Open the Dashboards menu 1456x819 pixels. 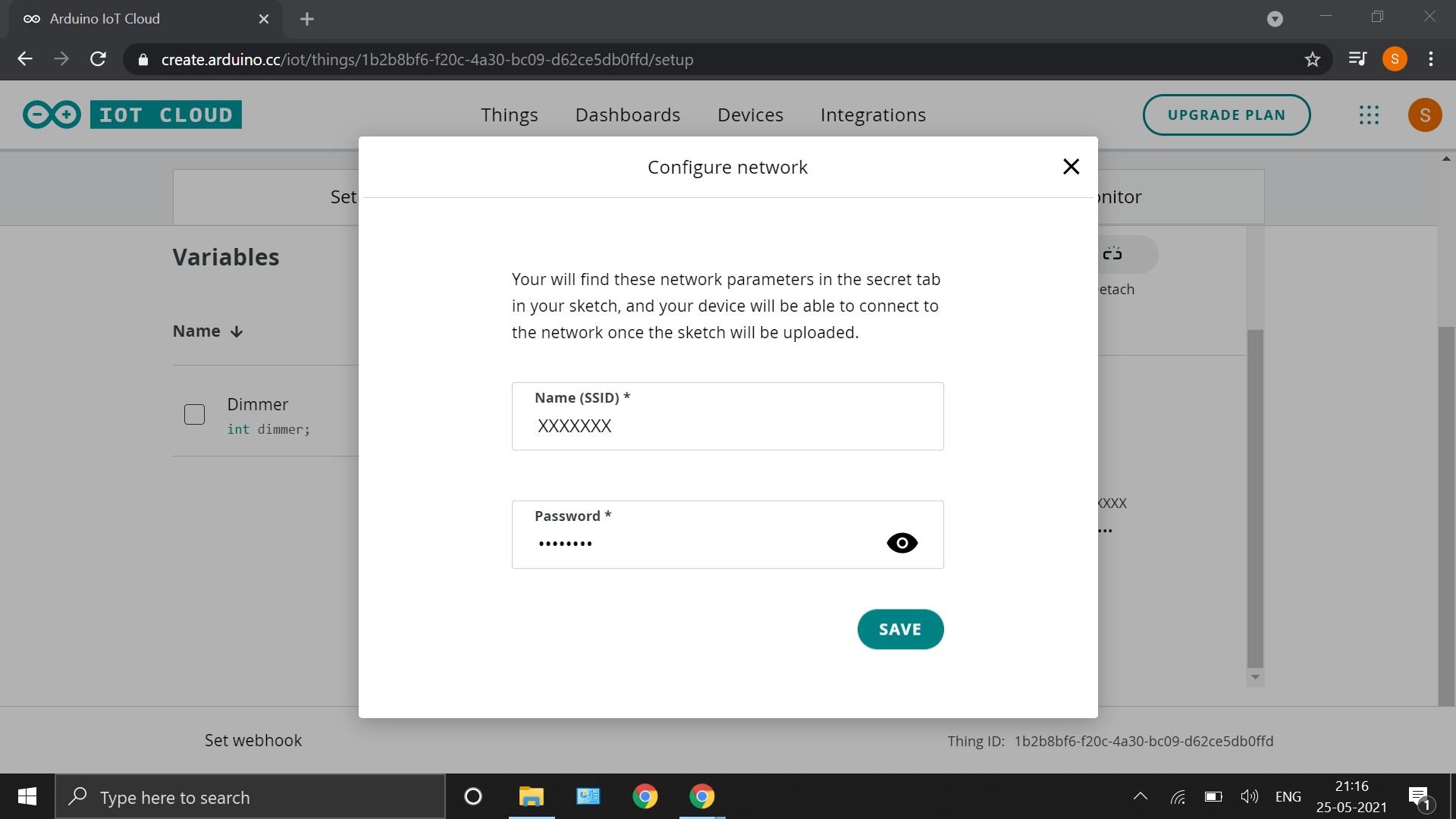[x=627, y=115]
